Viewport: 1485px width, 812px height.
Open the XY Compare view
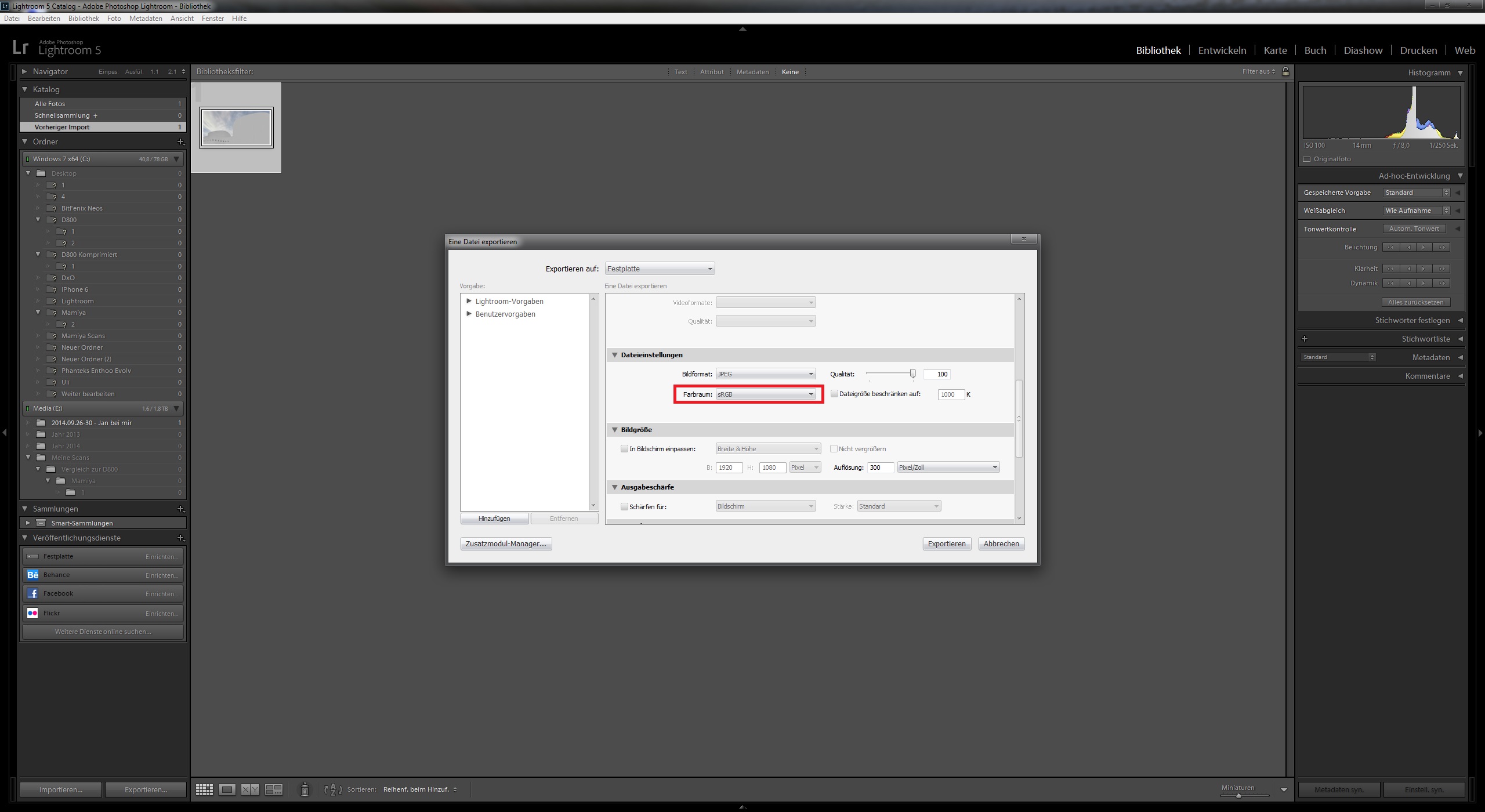[x=250, y=789]
